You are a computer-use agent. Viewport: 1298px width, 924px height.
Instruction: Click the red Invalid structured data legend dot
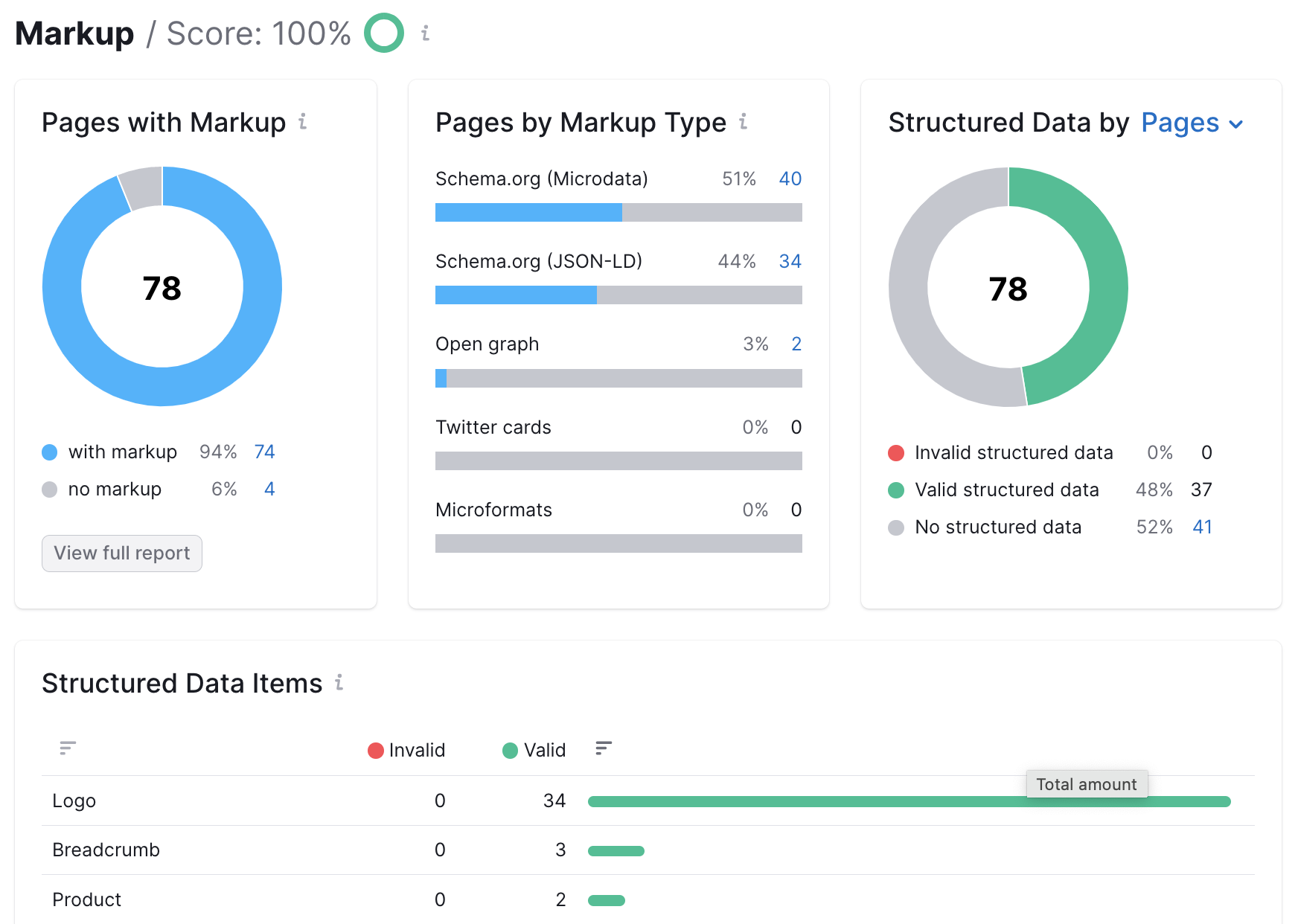[x=896, y=453]
